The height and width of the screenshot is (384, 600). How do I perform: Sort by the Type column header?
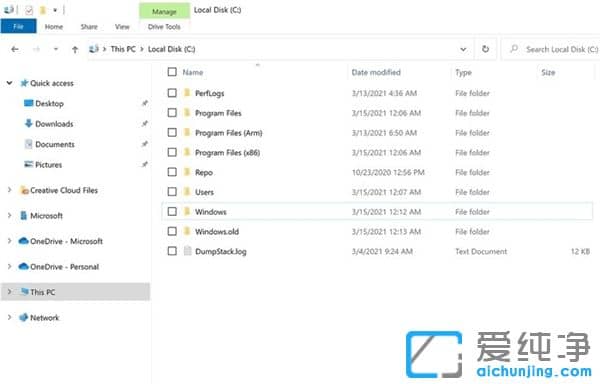click(x=463, y=72)
